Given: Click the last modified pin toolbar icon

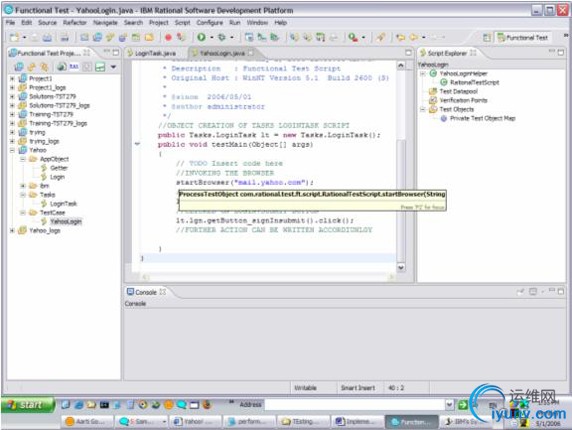Looking at the screenshot, I should (x=381, y=37).
